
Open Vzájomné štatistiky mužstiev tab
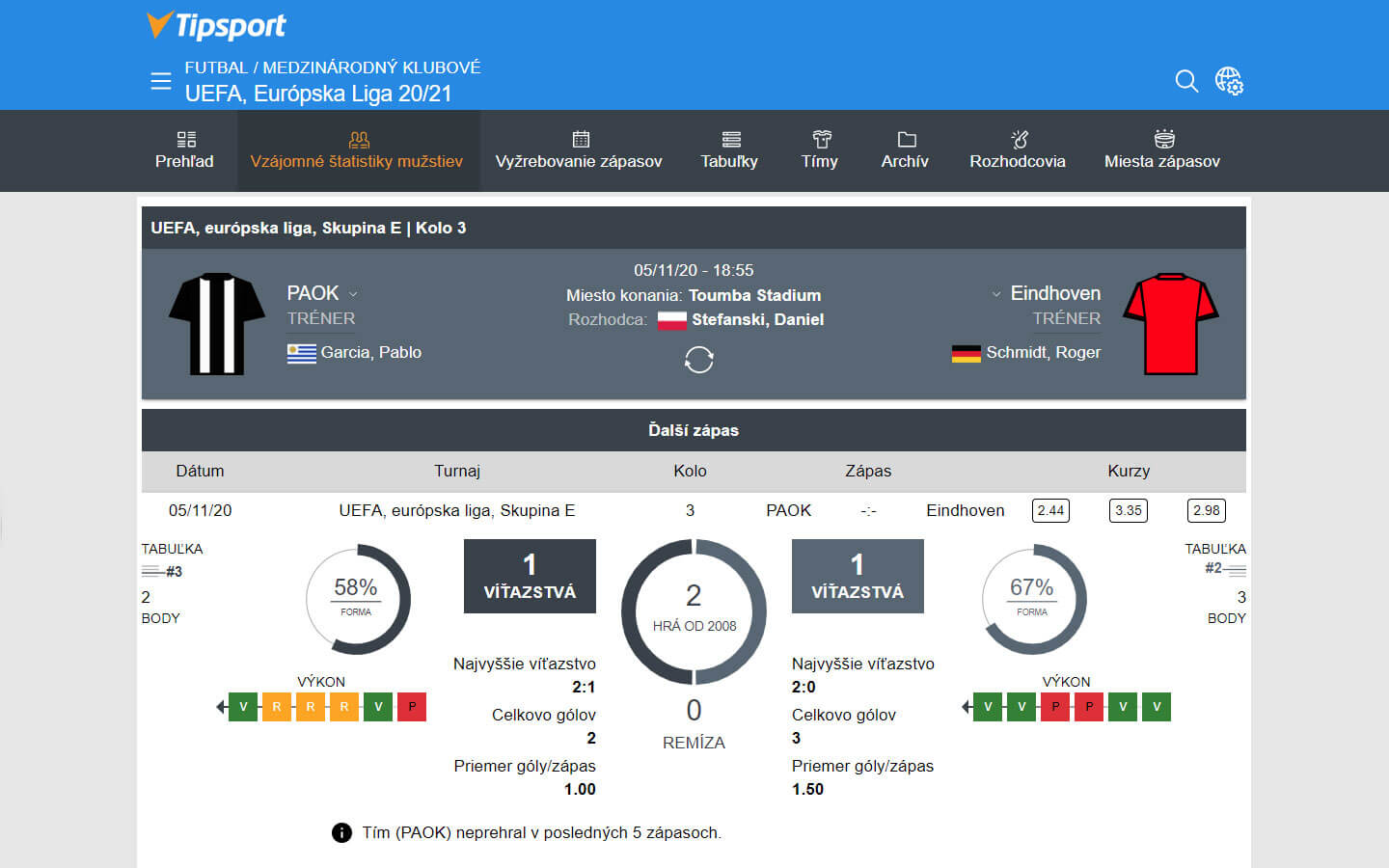357,150
